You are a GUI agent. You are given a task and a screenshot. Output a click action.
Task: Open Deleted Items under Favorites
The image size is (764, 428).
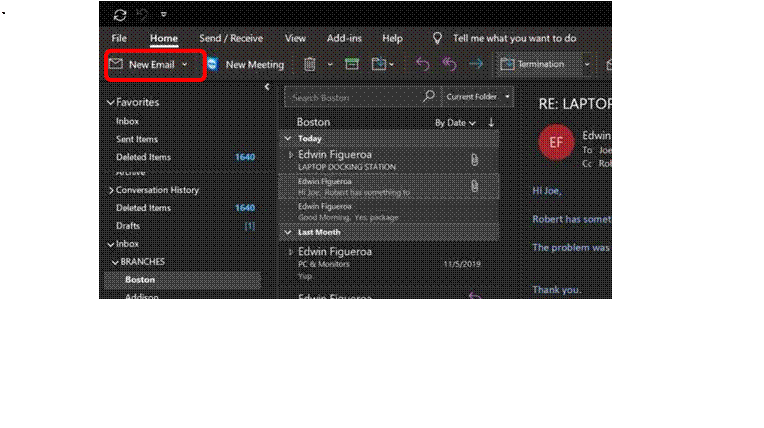pos(143,157)
